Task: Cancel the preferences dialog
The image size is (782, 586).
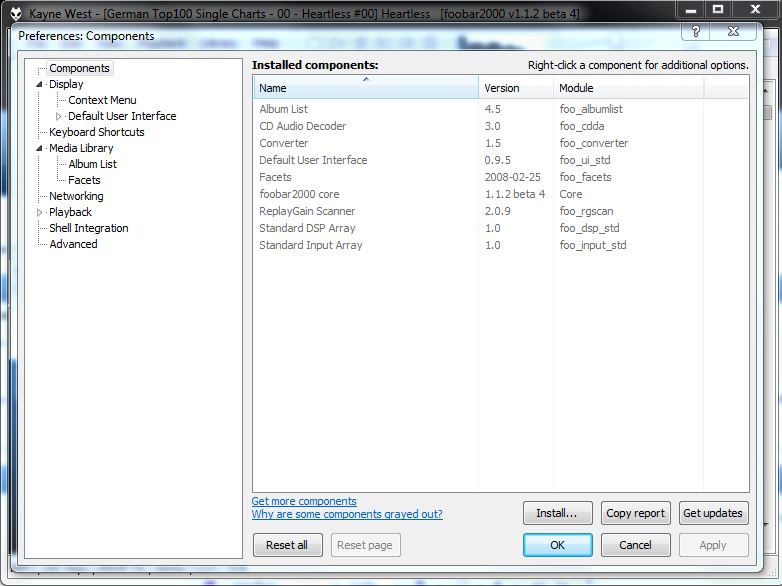Action: tap(635, 545)
